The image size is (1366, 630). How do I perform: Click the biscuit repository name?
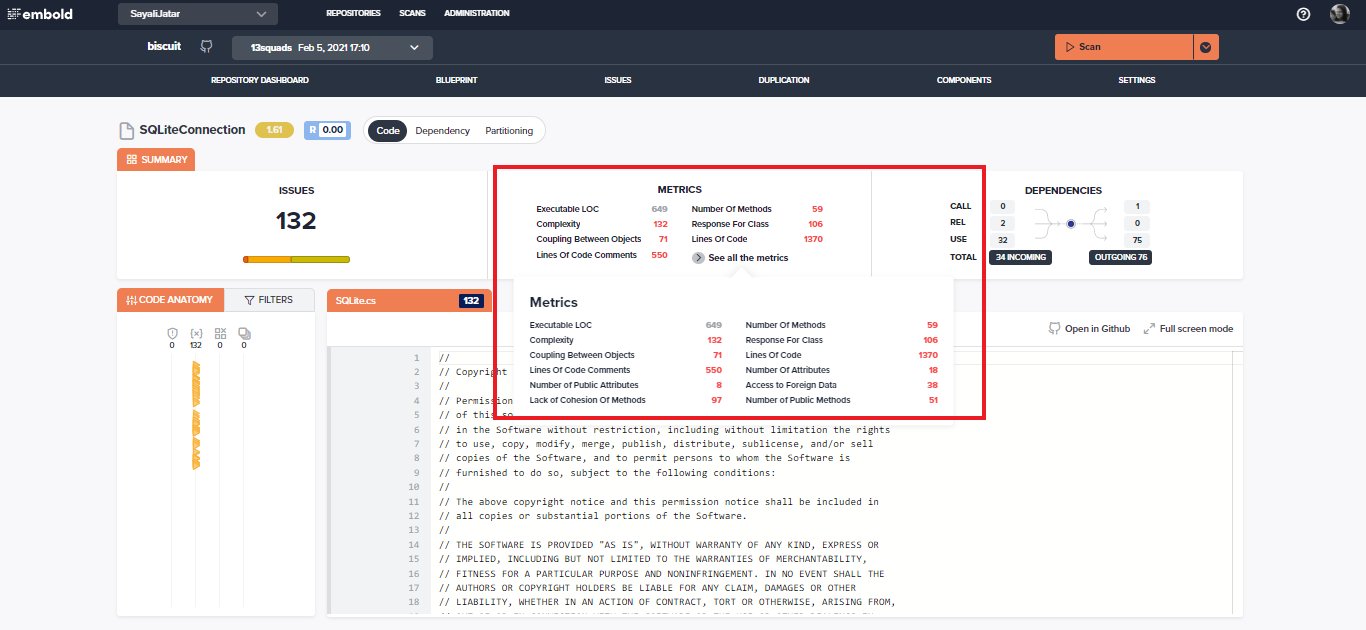coord(164,46)
